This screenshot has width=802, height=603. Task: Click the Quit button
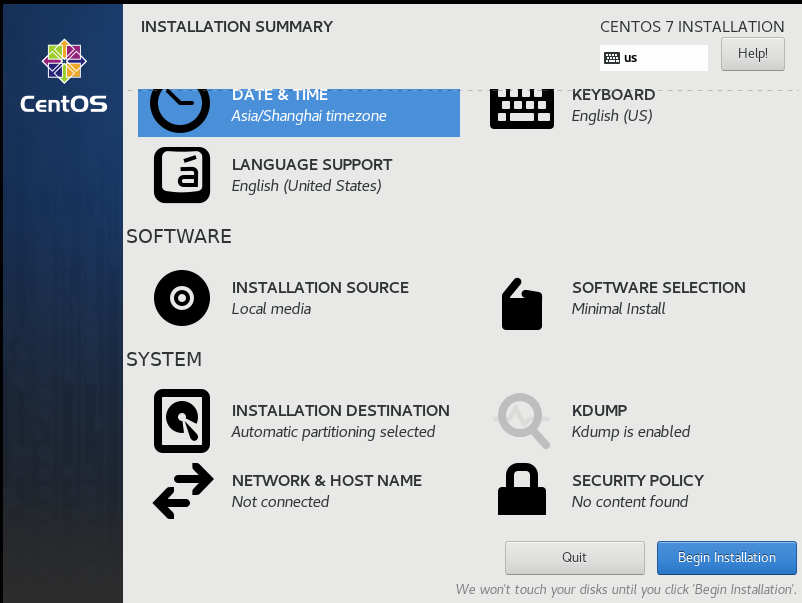click(x=574, y=557)
